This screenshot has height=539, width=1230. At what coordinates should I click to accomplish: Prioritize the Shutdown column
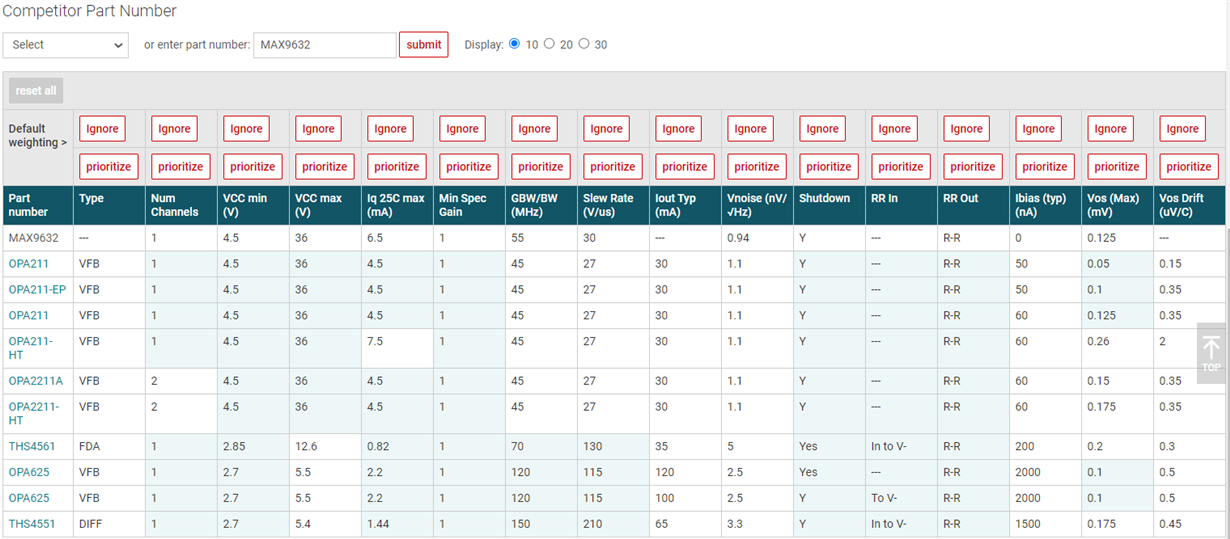click(828, 167)
